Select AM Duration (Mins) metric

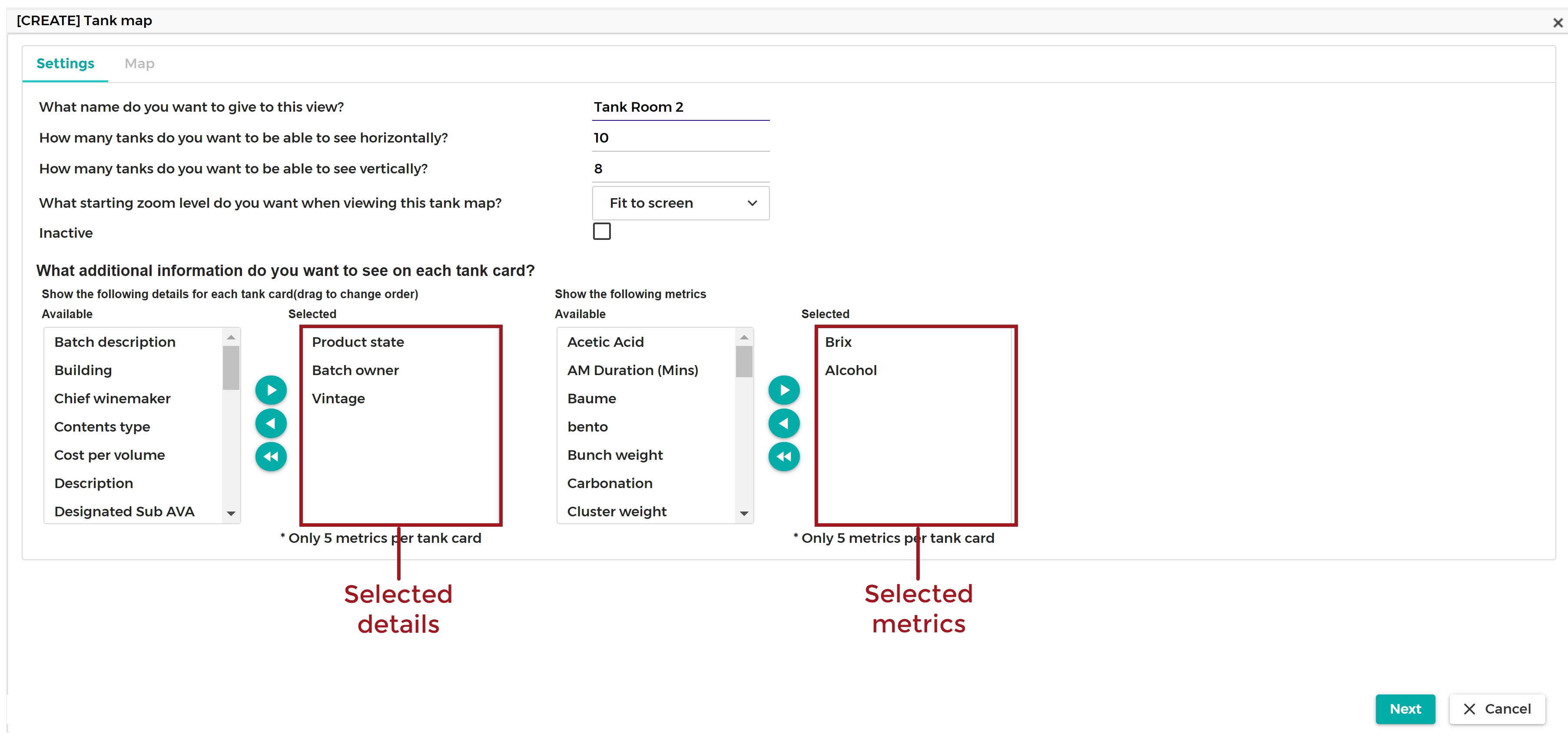coord(646,370)
